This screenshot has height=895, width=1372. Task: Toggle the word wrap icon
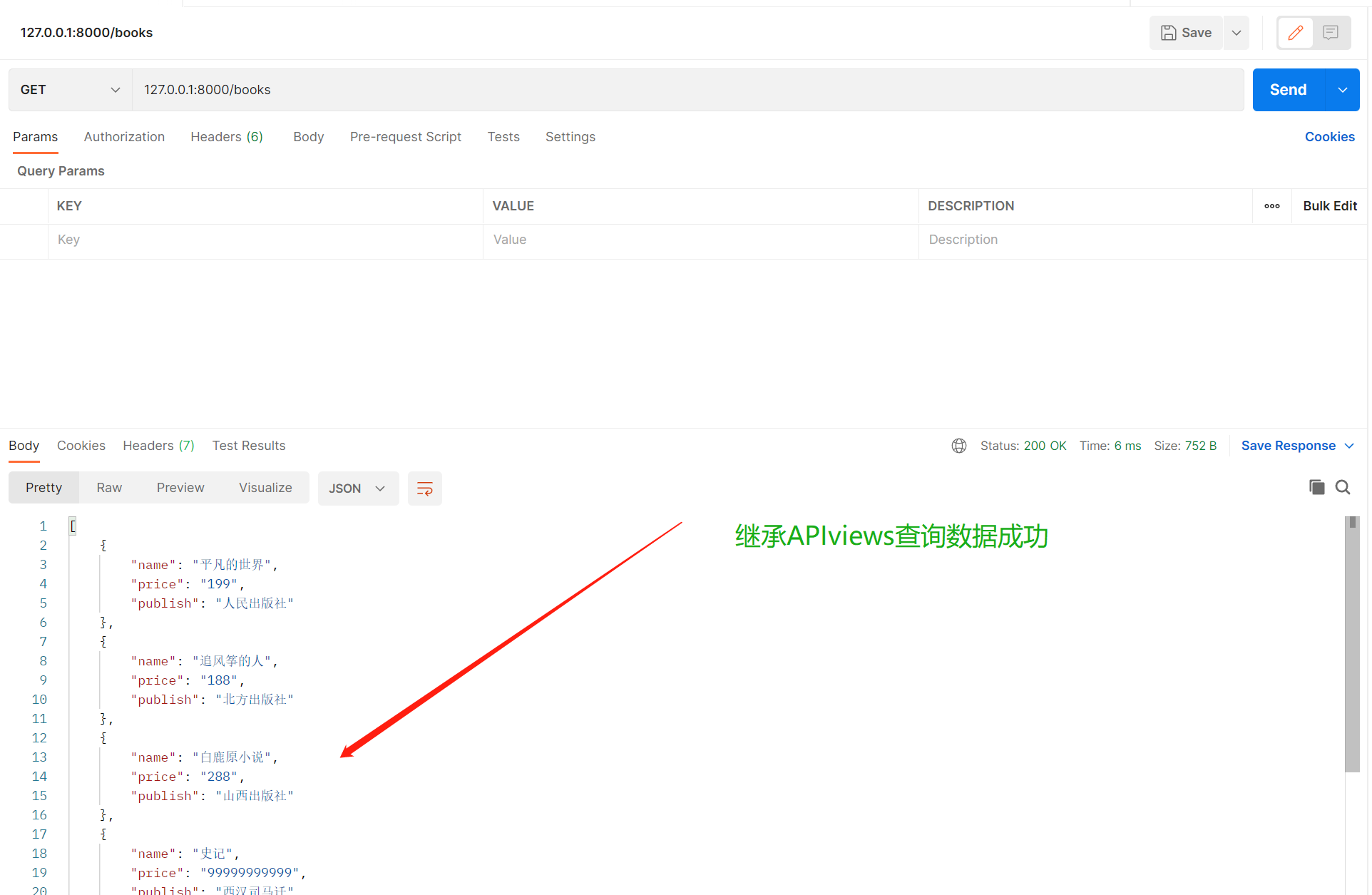(424, 489)
